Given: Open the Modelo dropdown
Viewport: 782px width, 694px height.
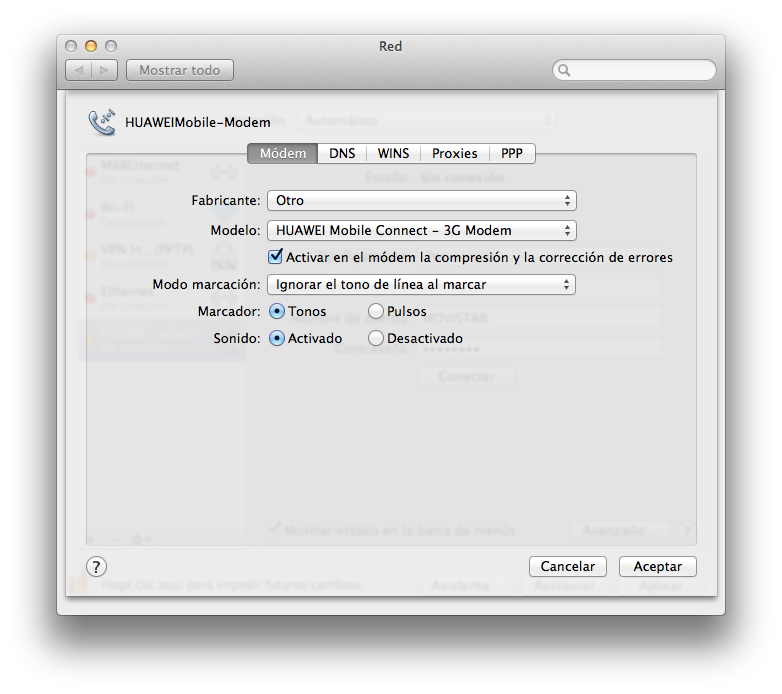Looking at the screenshot, I should [422, 230].
